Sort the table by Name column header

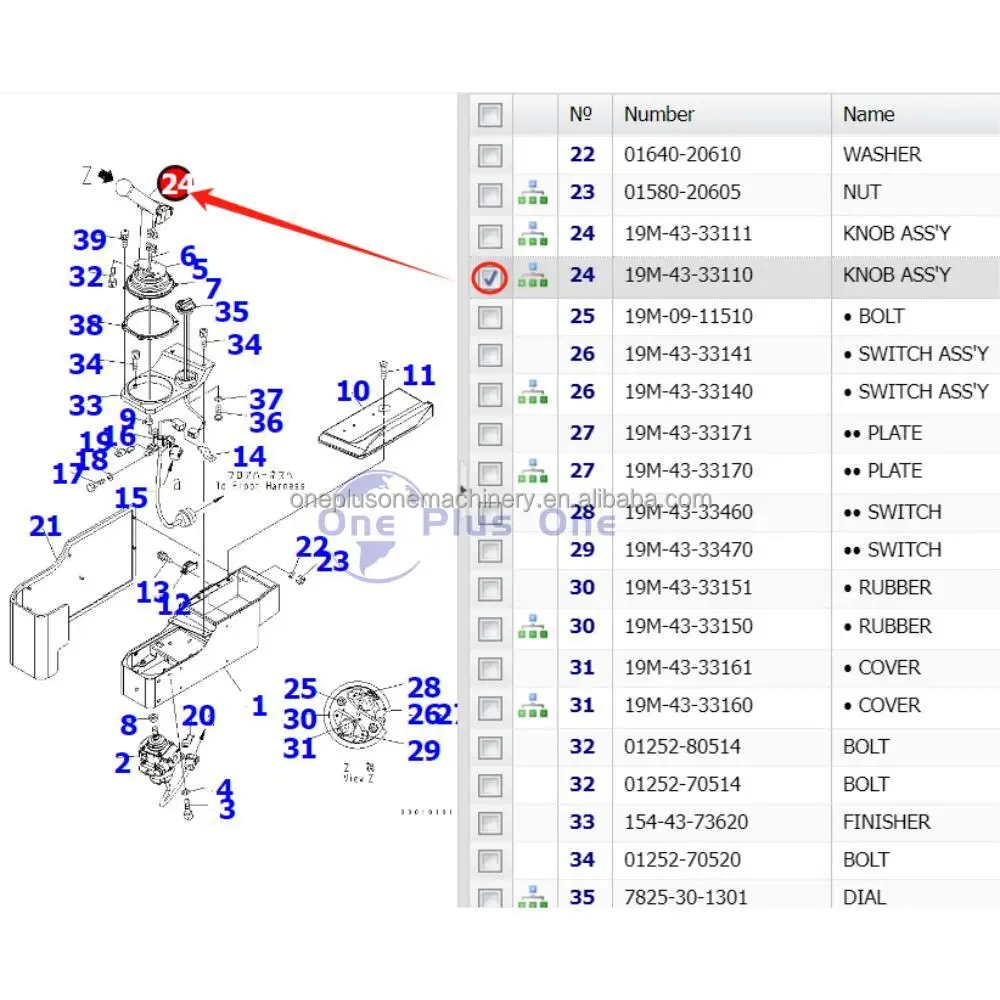pyautogui.click(x=868, y=114)
